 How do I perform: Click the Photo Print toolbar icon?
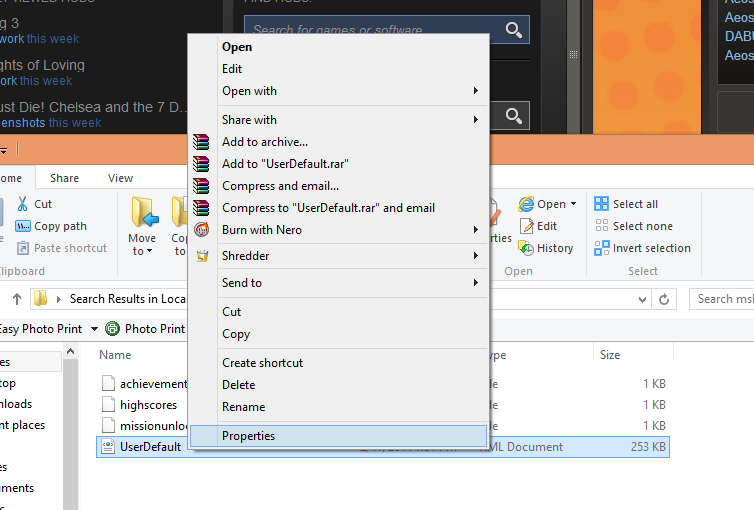(113, 328)
